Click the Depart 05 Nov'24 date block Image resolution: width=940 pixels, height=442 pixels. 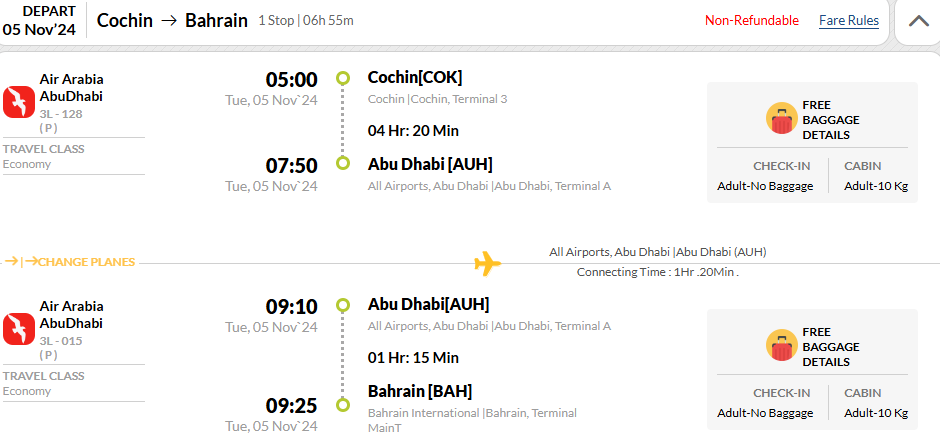click(x=41, y=20)
